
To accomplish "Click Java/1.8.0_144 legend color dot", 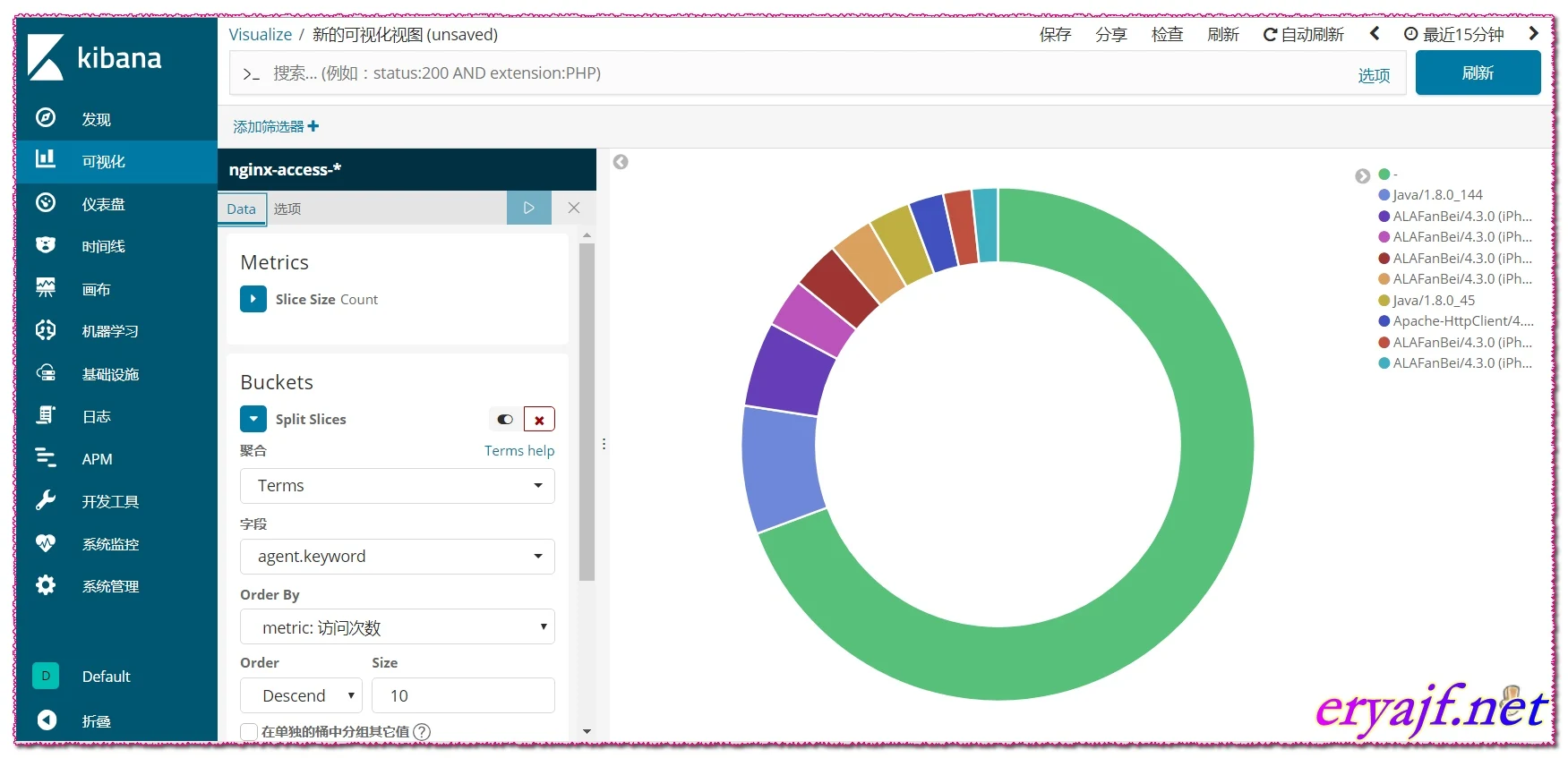I will tap(1384, 194).
